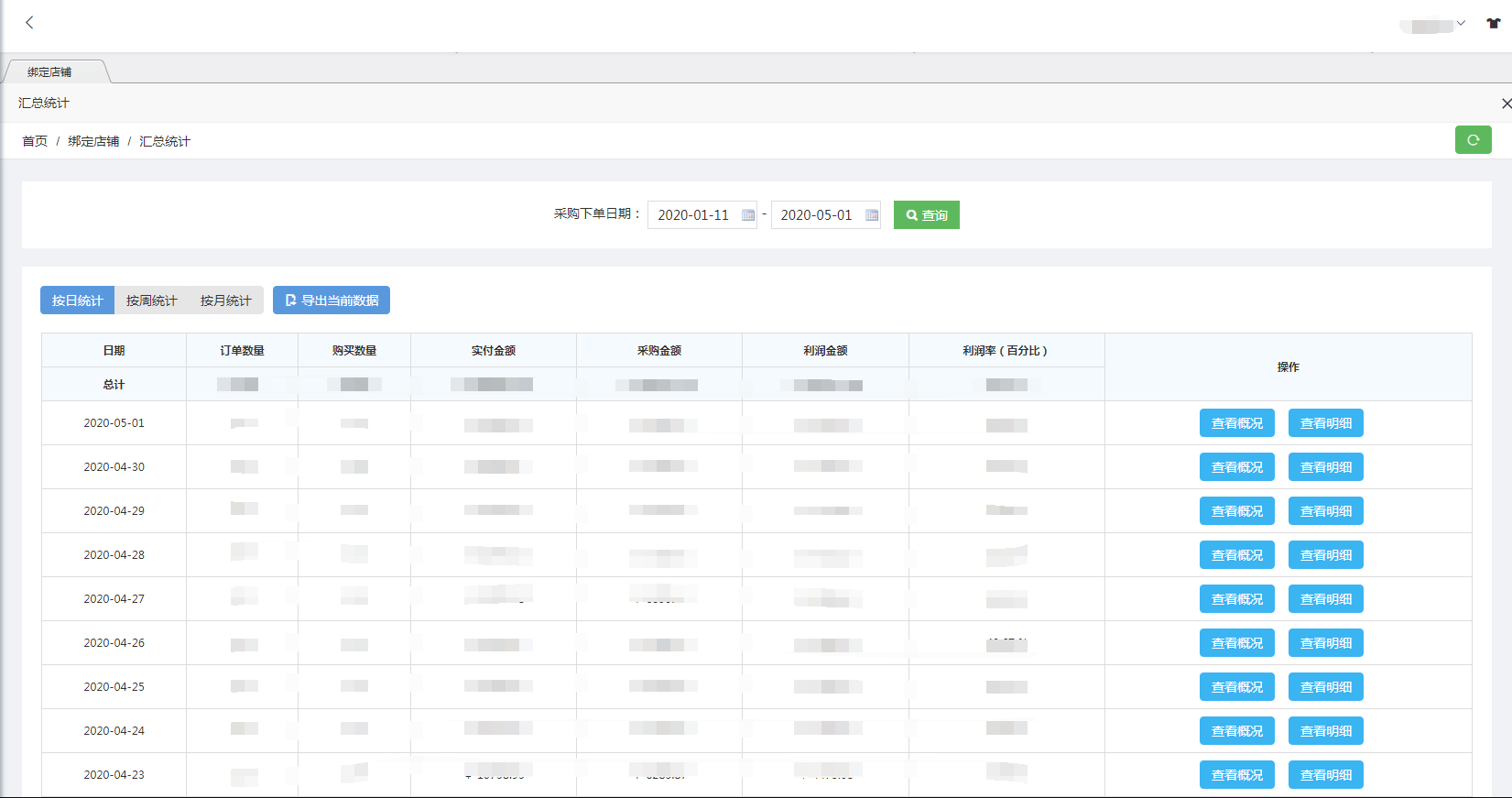Select the date cell 2020-04-25
This screenshot has height=798, width=1512.
(x=114, y=687)
